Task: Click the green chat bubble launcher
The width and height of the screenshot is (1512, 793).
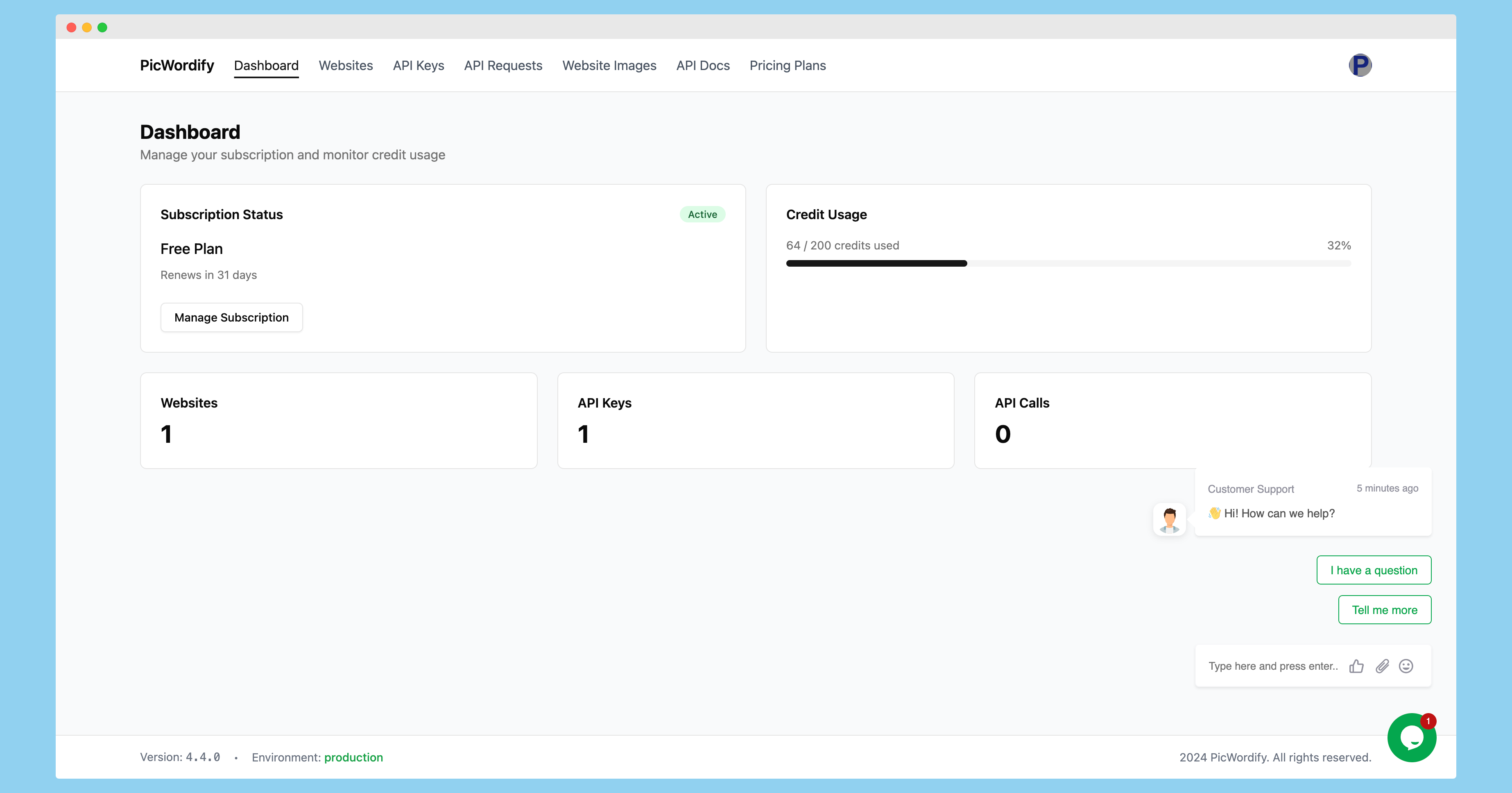Action: click(x=1411, y=738)
